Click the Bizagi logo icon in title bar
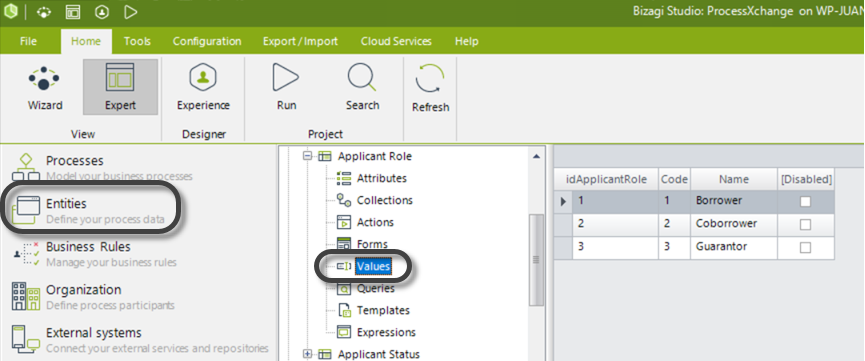Image resolution: width=865 pixels, height=361 pixels. 10,11
